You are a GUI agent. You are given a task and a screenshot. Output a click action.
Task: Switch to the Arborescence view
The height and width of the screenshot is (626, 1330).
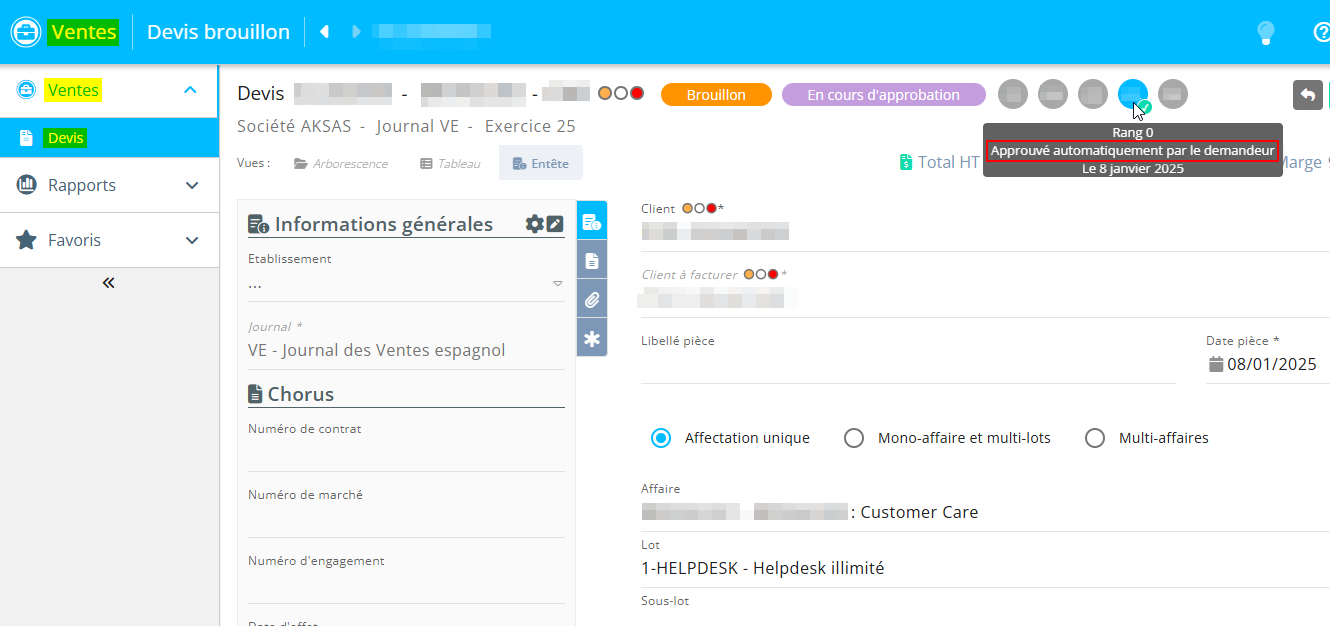point(340,163)
